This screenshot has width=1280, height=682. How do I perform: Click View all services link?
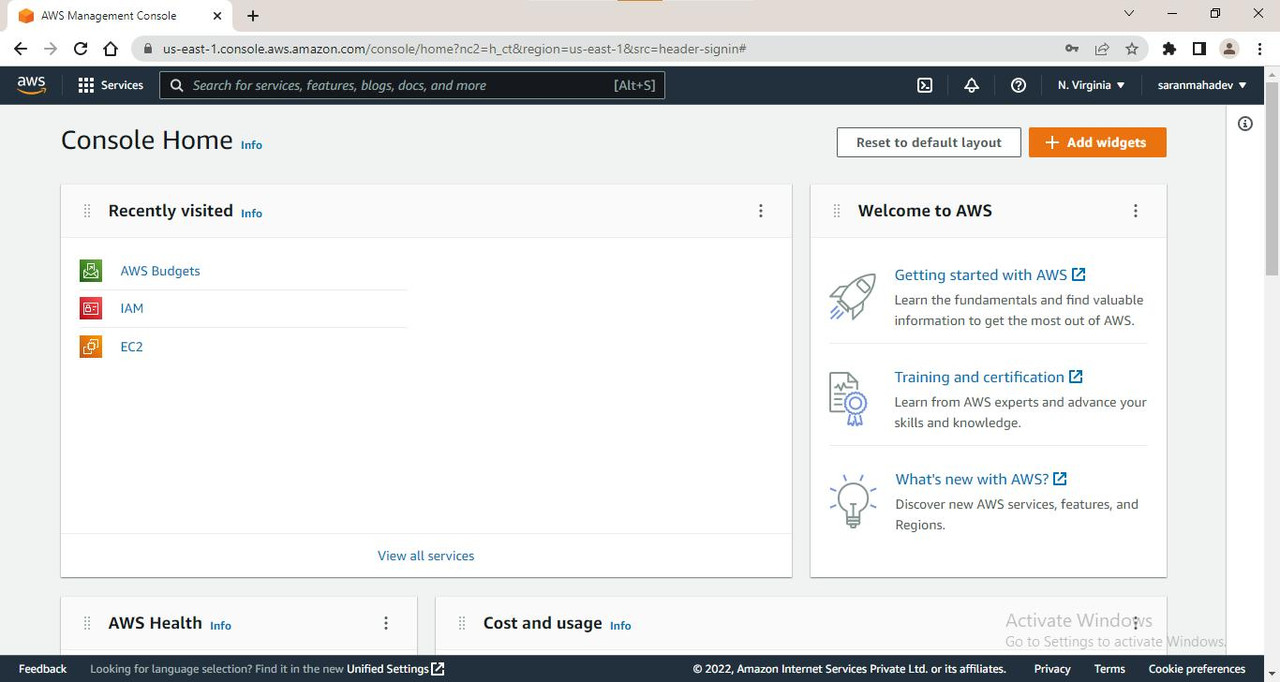[x=426, y=555]
